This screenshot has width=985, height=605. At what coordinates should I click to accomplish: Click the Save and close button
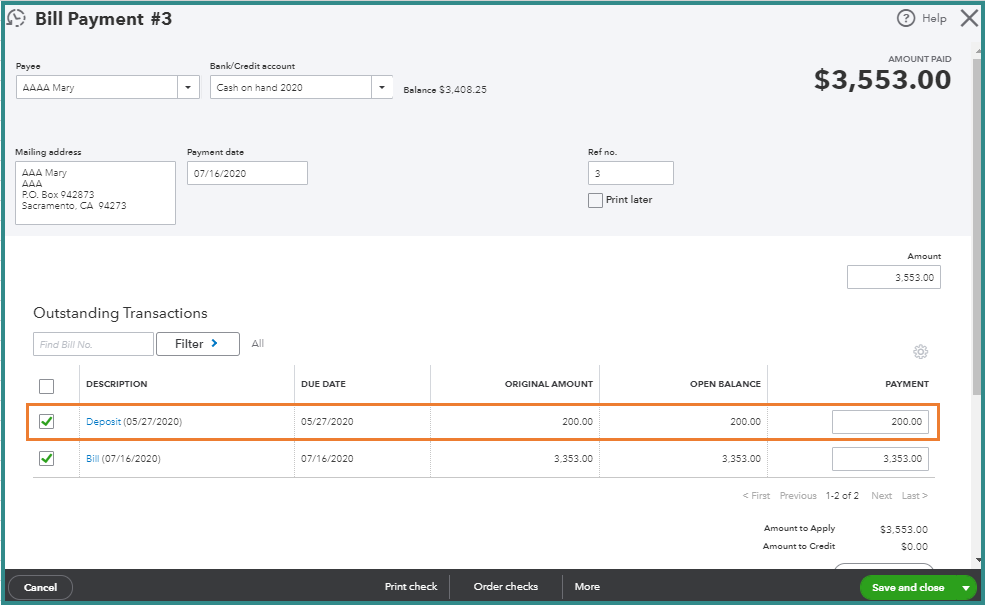click(907, 588)
